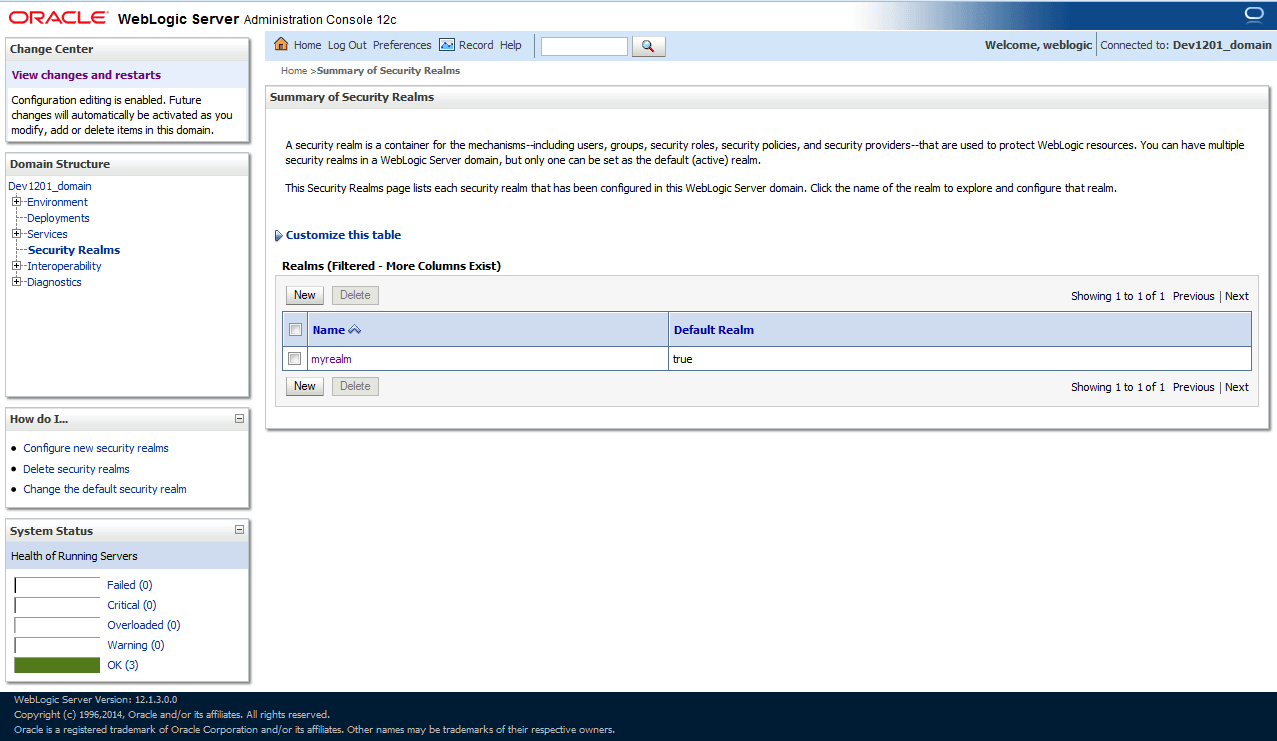Open Customize this table section

coord(343,235)
